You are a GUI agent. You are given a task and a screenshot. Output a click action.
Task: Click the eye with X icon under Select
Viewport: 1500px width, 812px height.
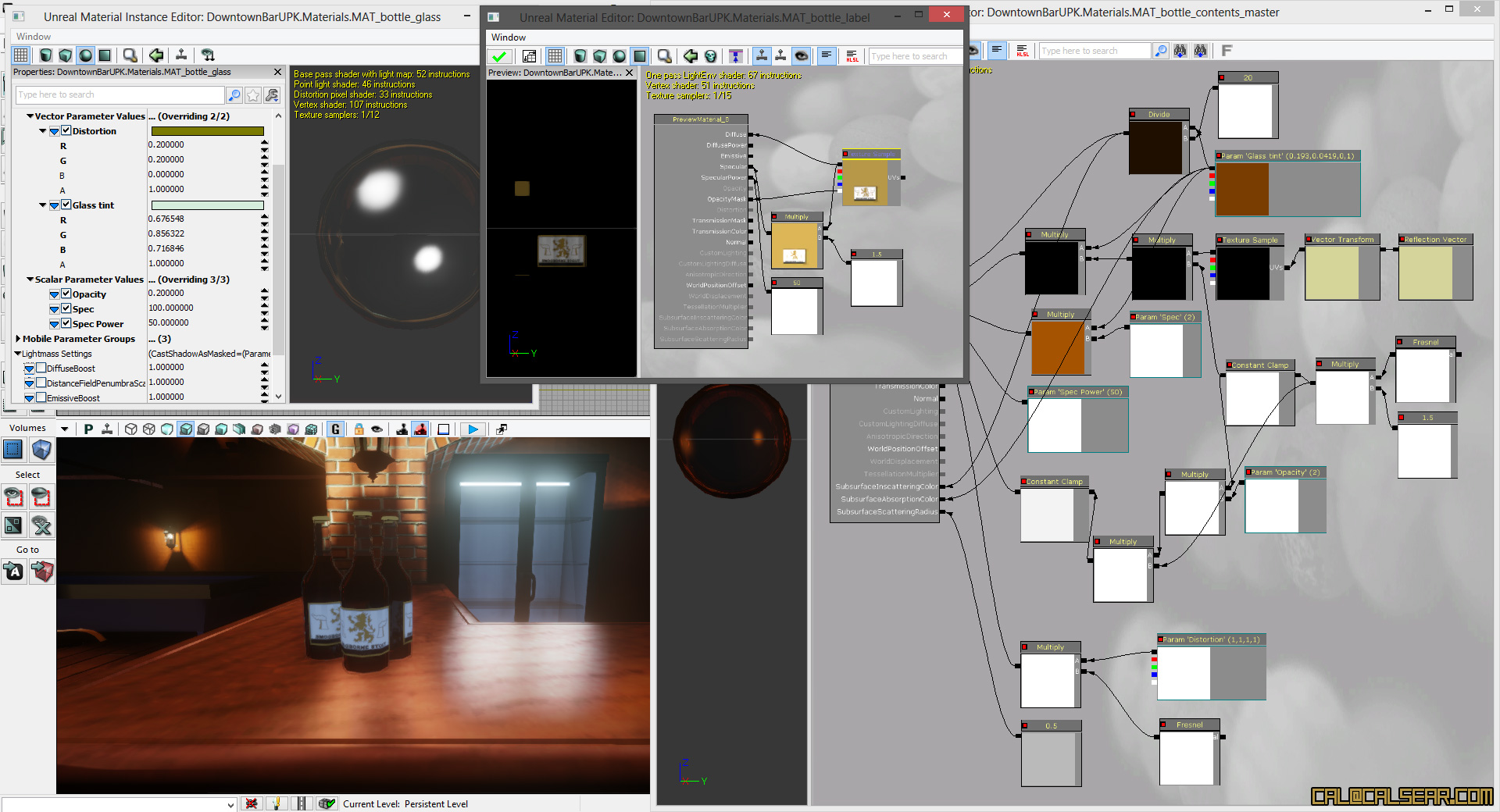click(41, 525)
